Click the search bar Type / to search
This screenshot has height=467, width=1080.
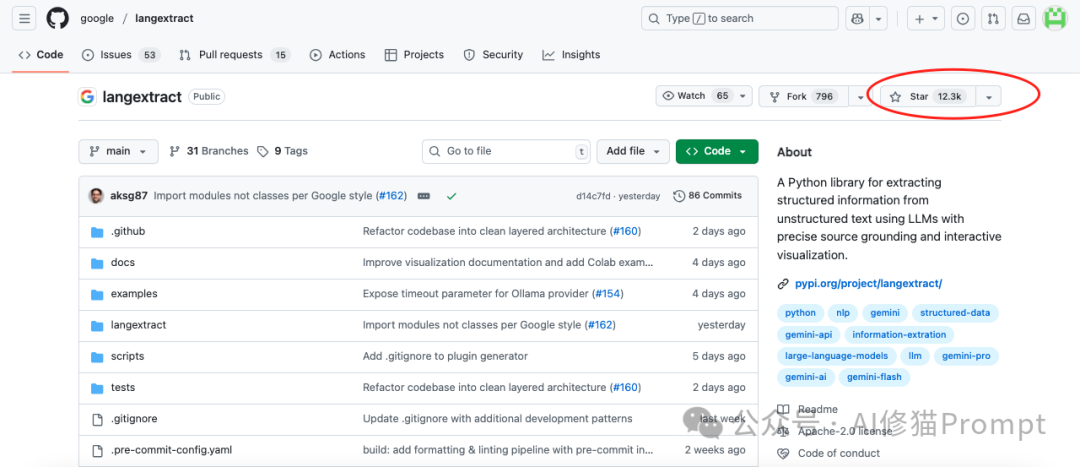point(739,19)
